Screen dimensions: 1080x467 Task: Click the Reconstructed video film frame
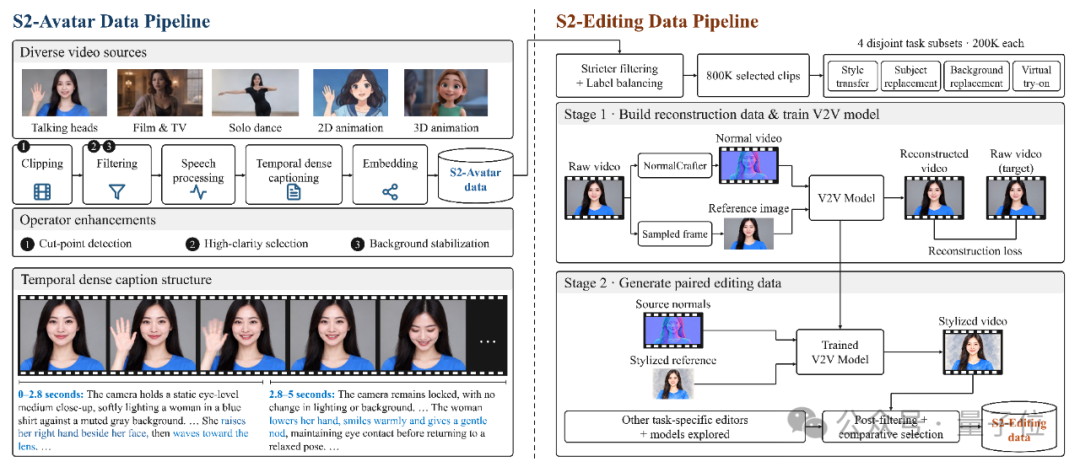934,197
